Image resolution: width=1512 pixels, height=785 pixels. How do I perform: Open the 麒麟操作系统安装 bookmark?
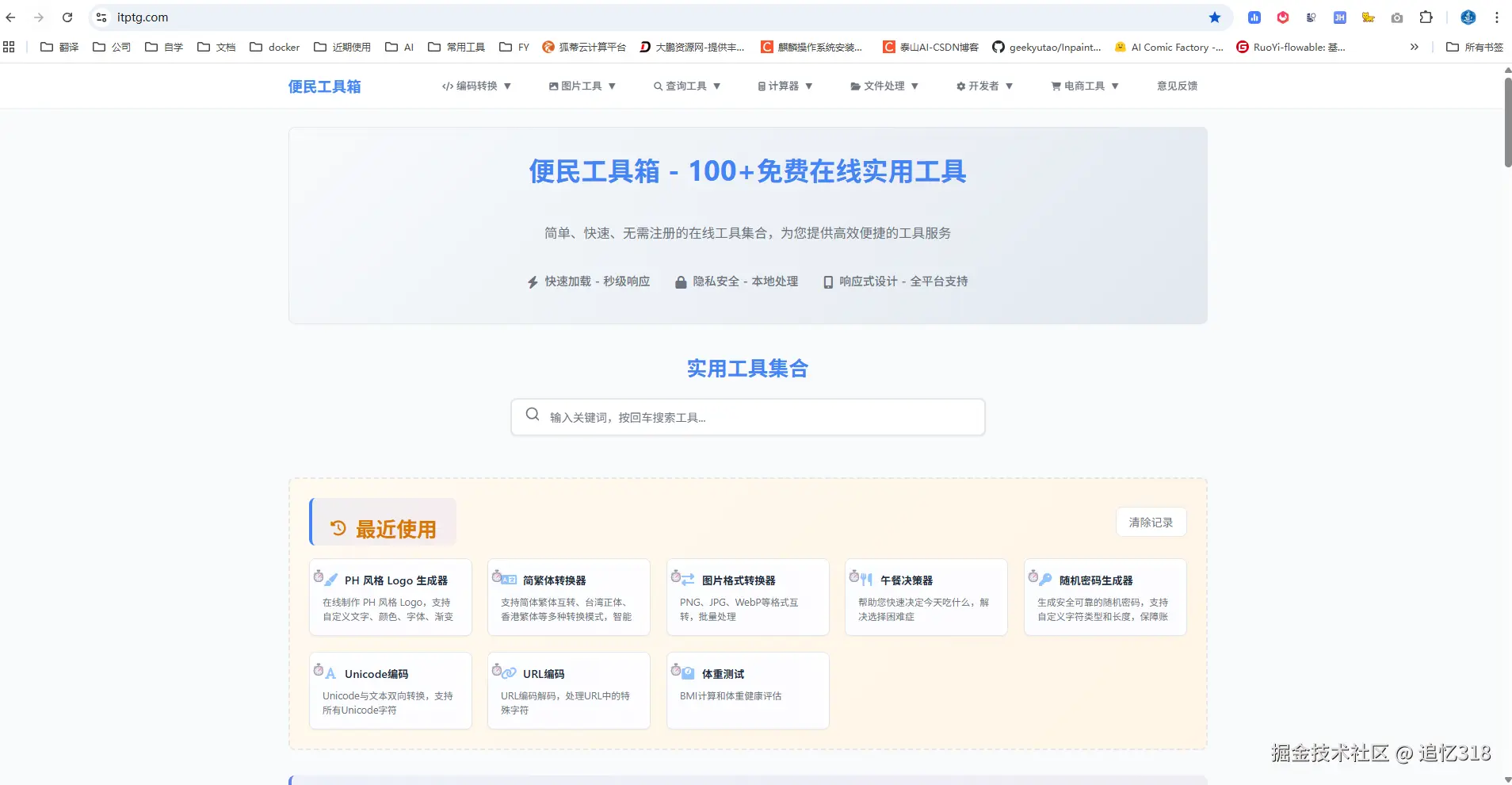point(811,47)
